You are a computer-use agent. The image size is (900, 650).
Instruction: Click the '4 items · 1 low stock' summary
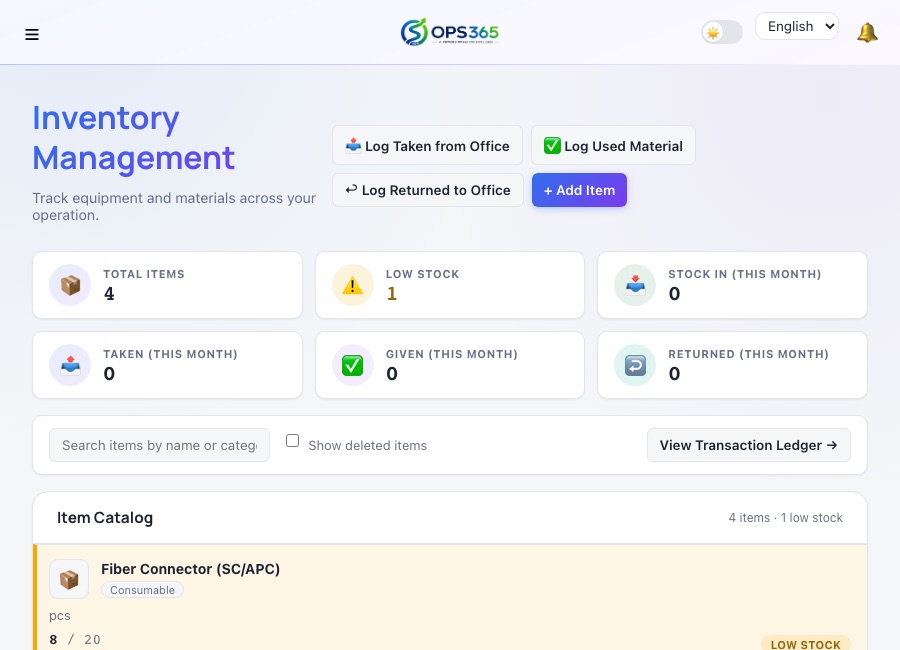pos(786,518)
